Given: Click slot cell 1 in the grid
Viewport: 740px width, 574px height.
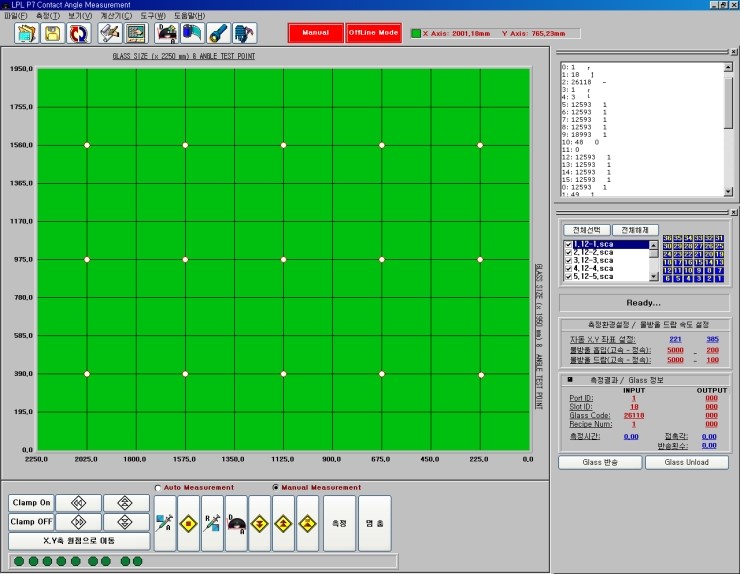Looking at the screenshot, I should [x=719, y=279].
